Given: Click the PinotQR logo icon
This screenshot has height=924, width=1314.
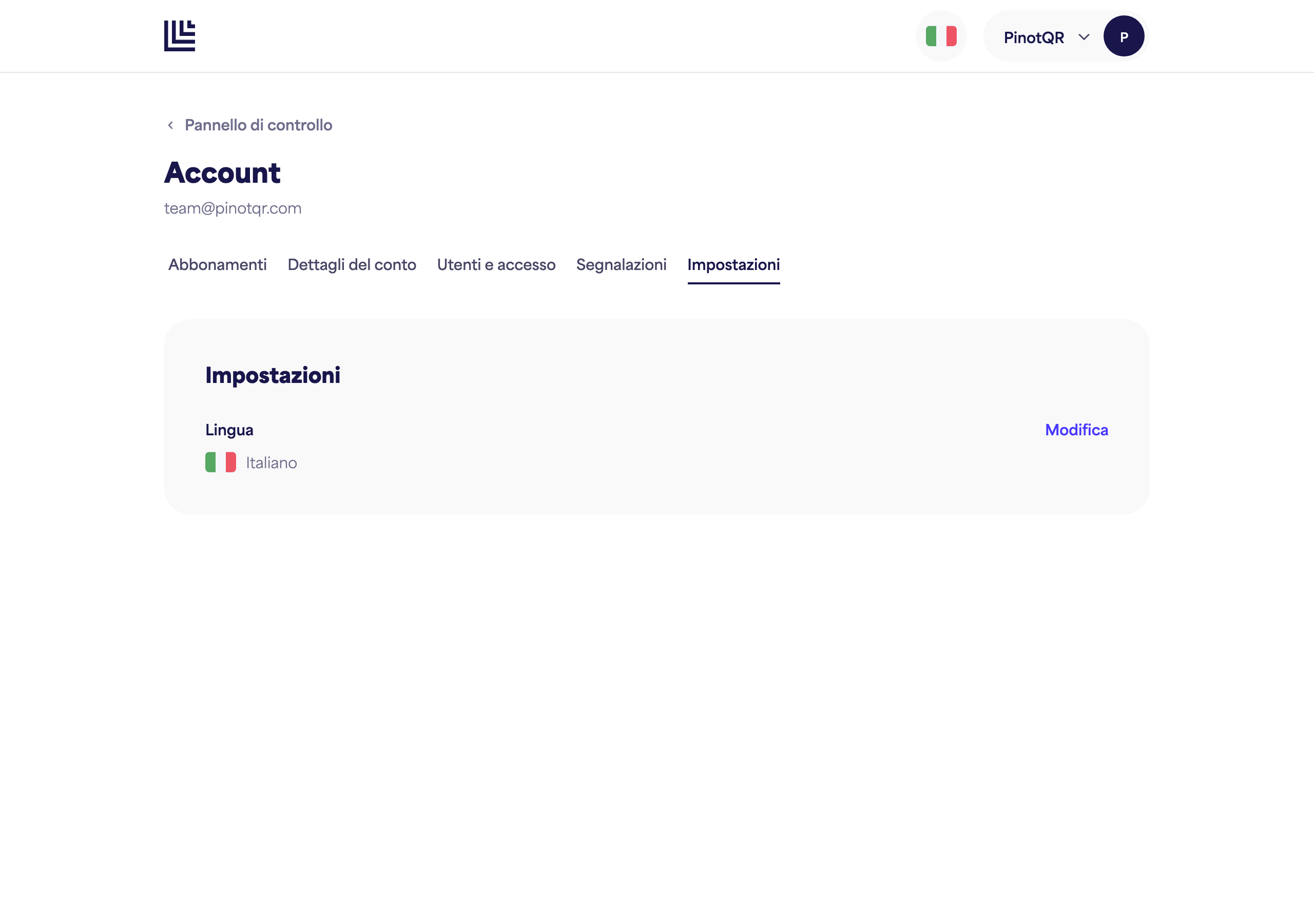Looking at the screenshot, I should click(180, 36).
